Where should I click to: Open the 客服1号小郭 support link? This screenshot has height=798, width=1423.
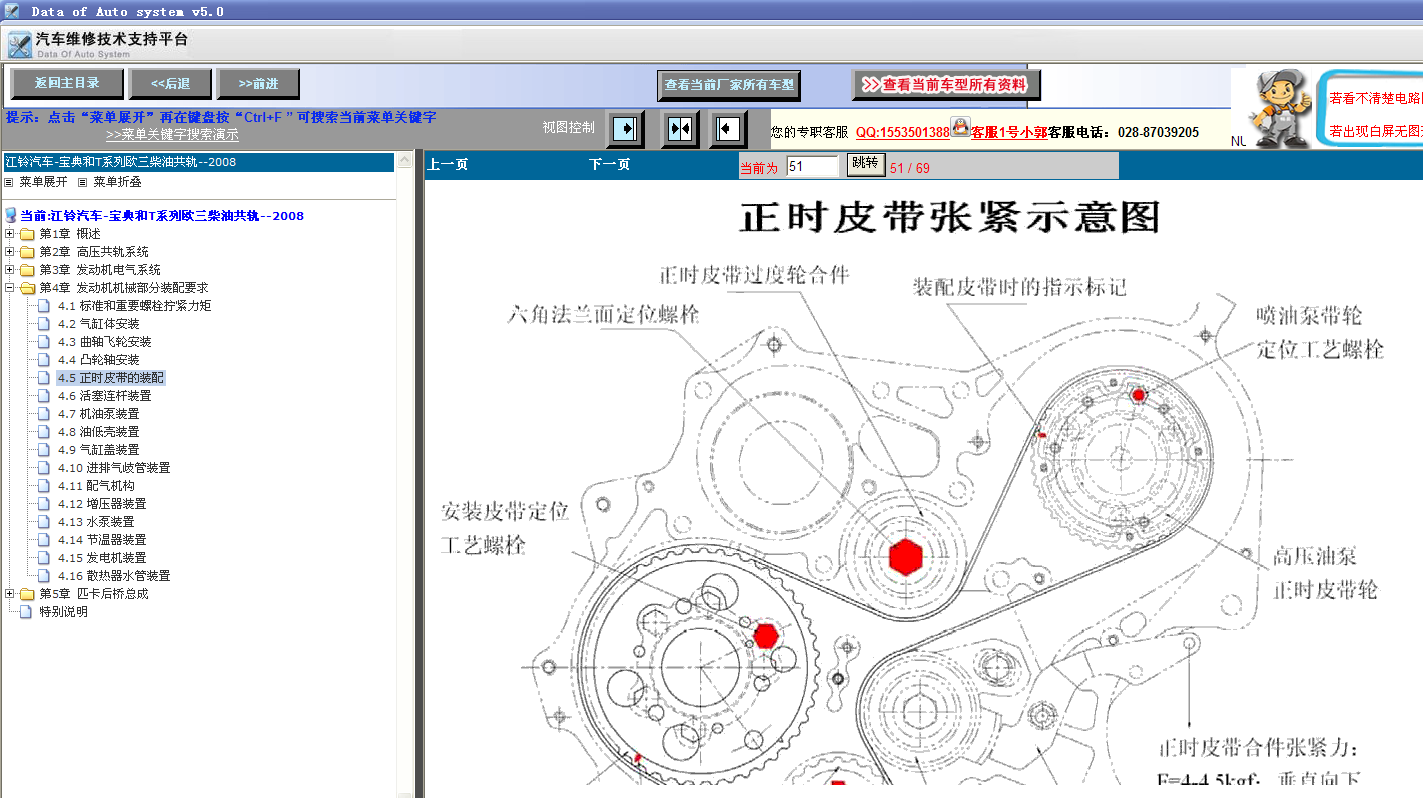[1009, 132]
